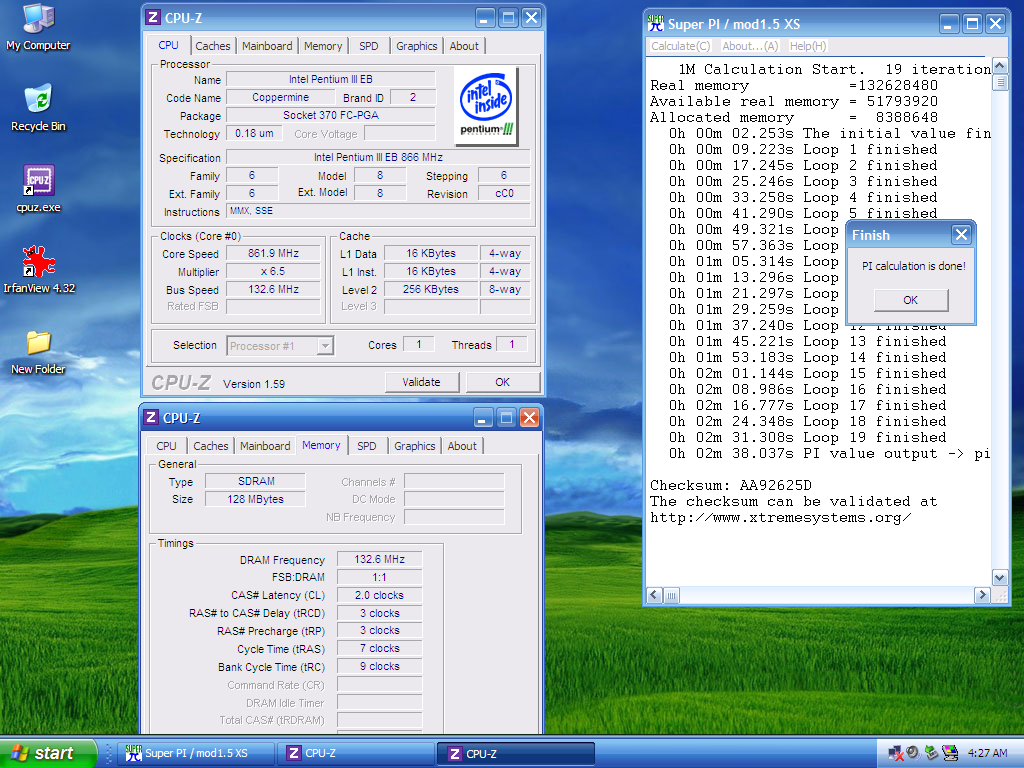Viewport: 1024px width, 768px height.
Task: Click the Name field Intel Pentium III EB
Action: click(x=330, y=79)
